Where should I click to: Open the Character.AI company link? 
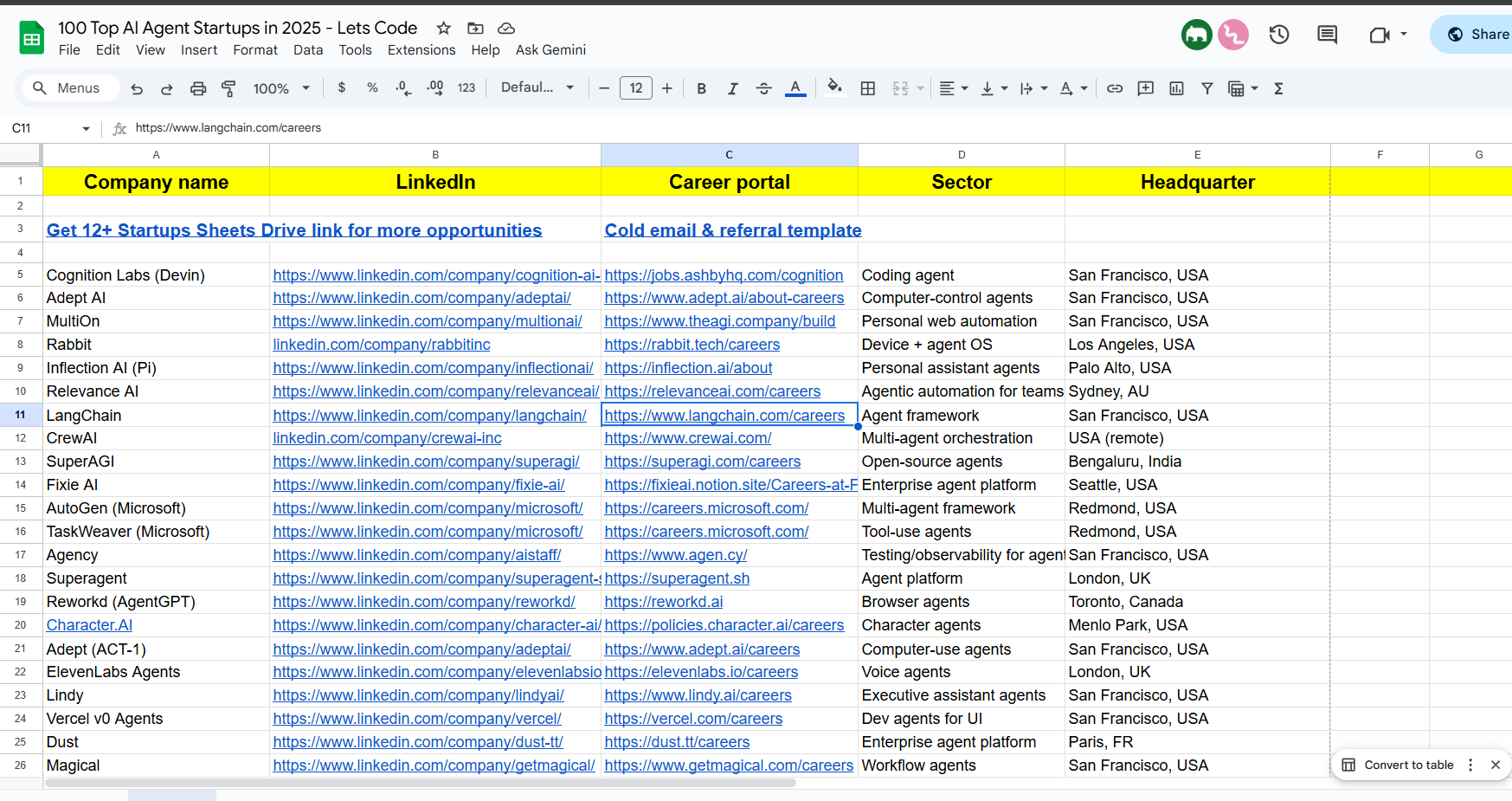89,625
